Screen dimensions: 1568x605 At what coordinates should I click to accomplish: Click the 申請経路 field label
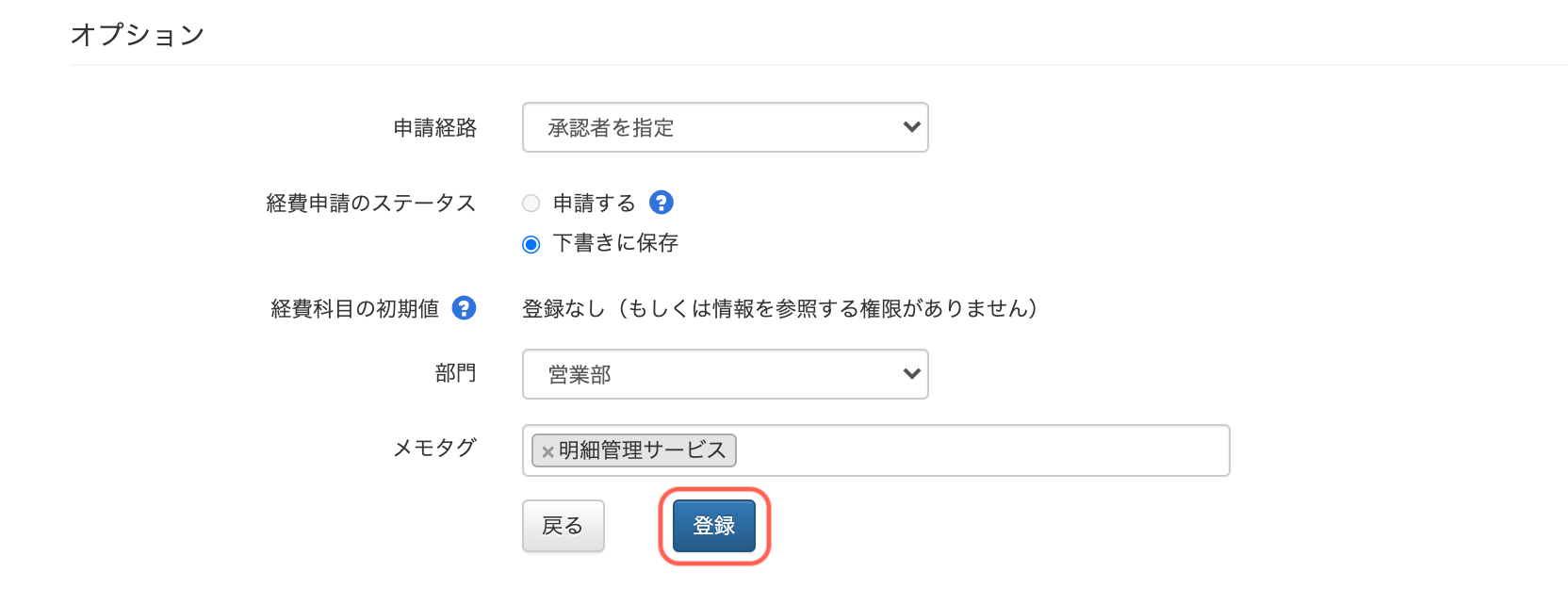tap(435, 128)
